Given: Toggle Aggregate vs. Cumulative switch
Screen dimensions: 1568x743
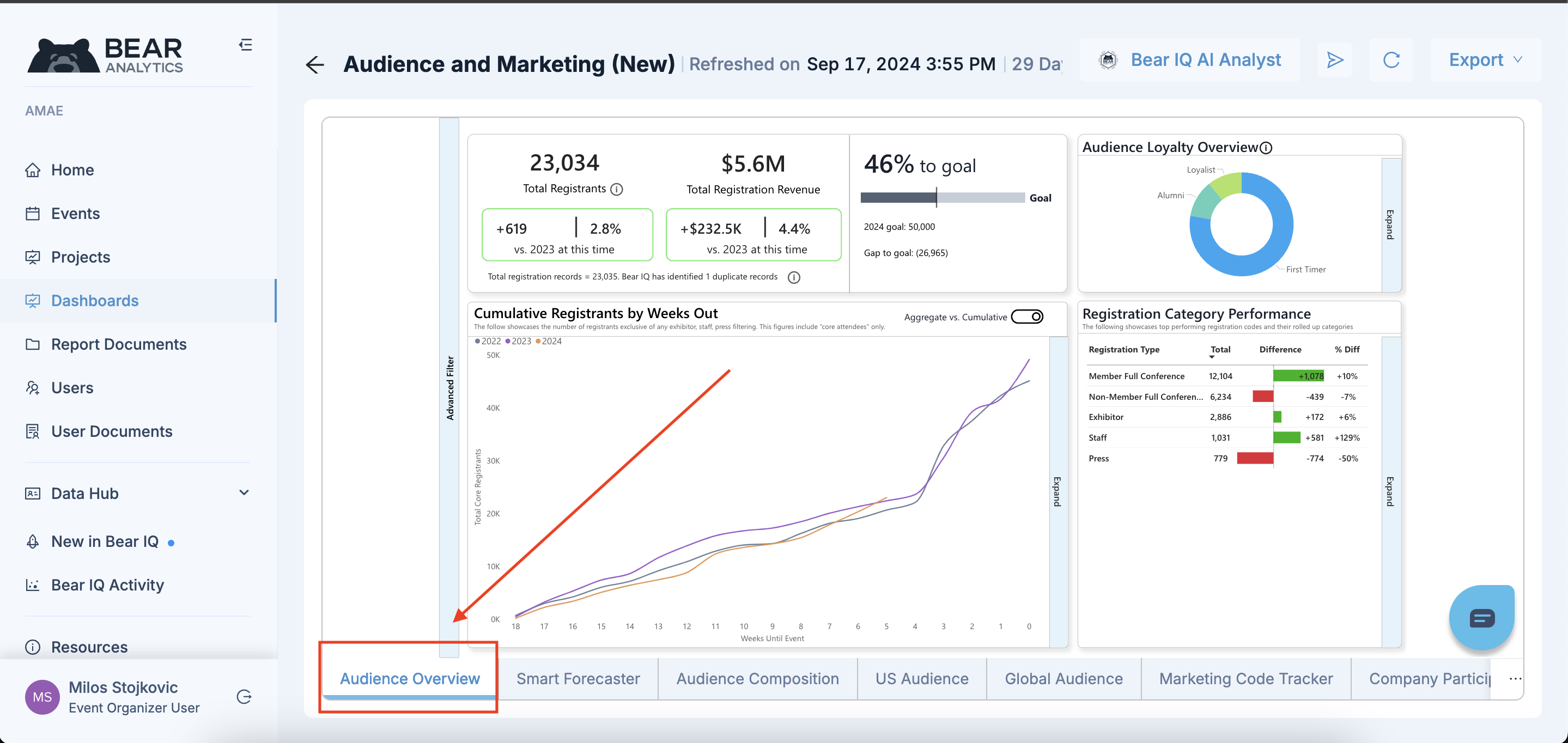Looking at the screenshot, I should coord(1028,317).
